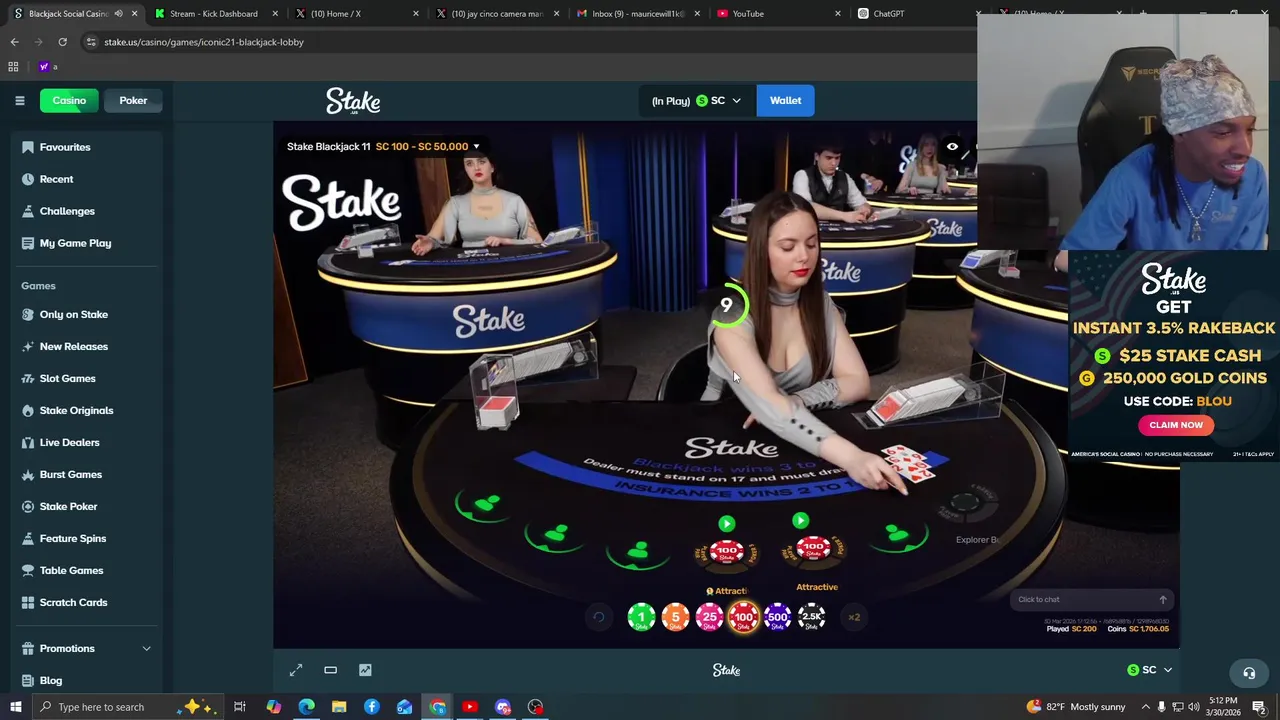Click the Stake logo in header
This screenshot has width=1280, height=720.
pos(353,101)
